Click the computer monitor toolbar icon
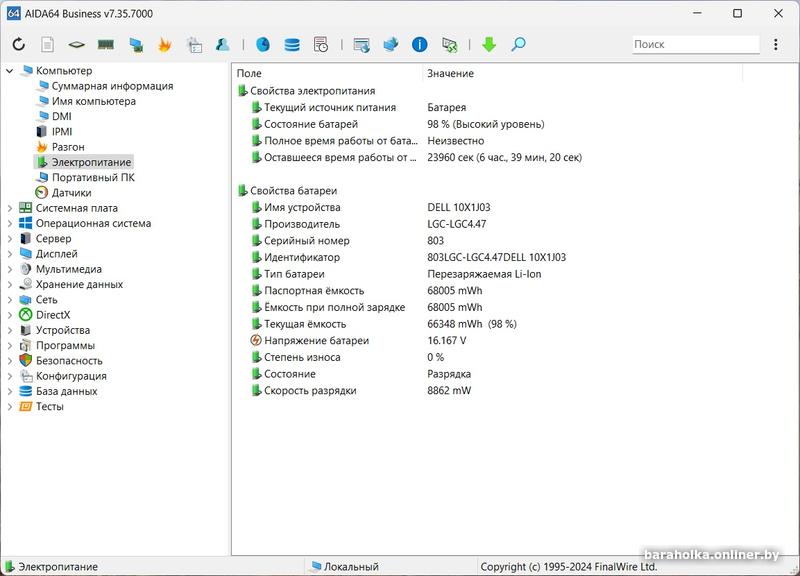800x576 pixels. [136, 45]
